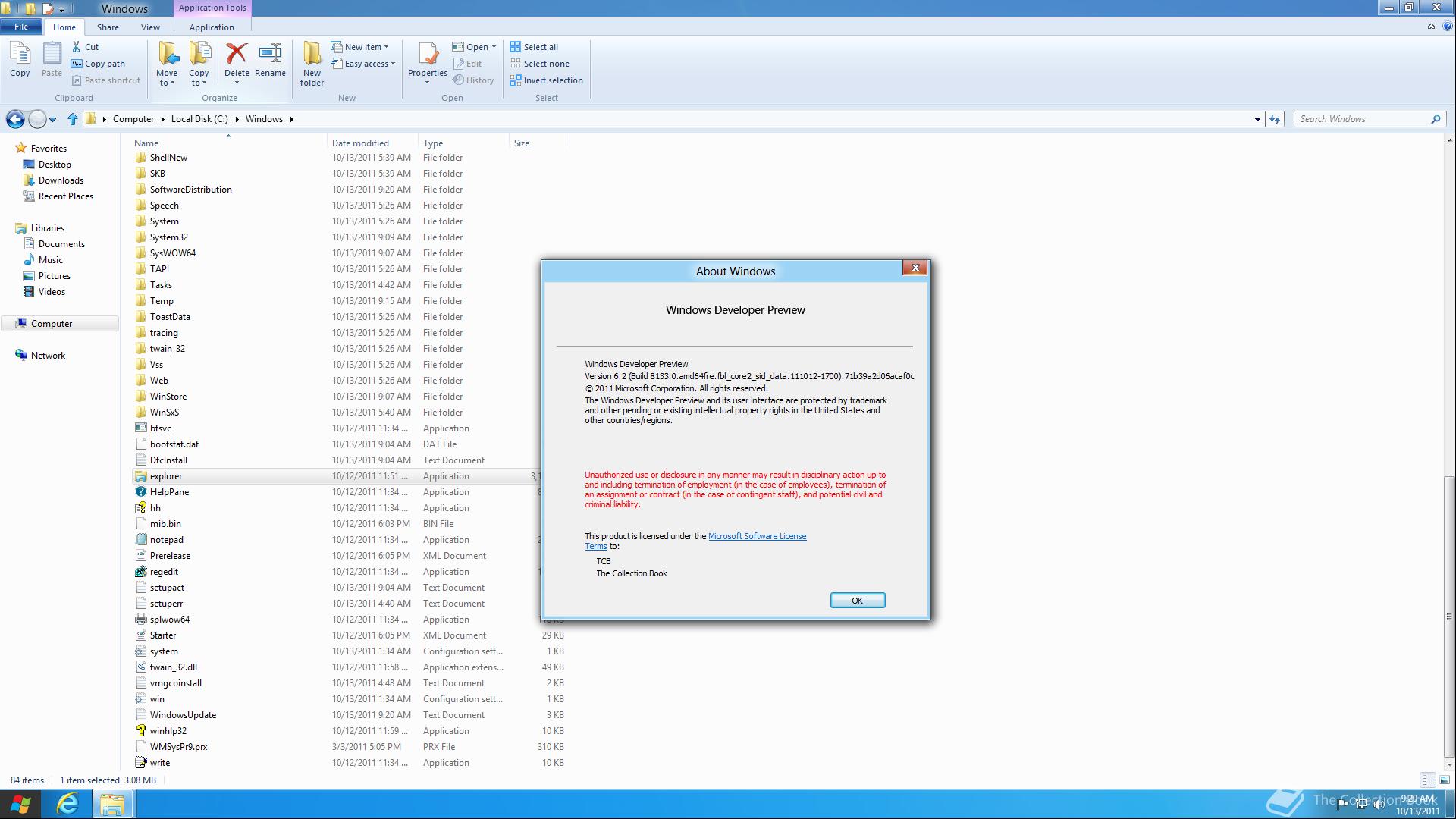Viewport: 1456px width, 819px height.
Task: Click the Edit command in the Open group
Action: pyautogui.click(x=467, y=64)
